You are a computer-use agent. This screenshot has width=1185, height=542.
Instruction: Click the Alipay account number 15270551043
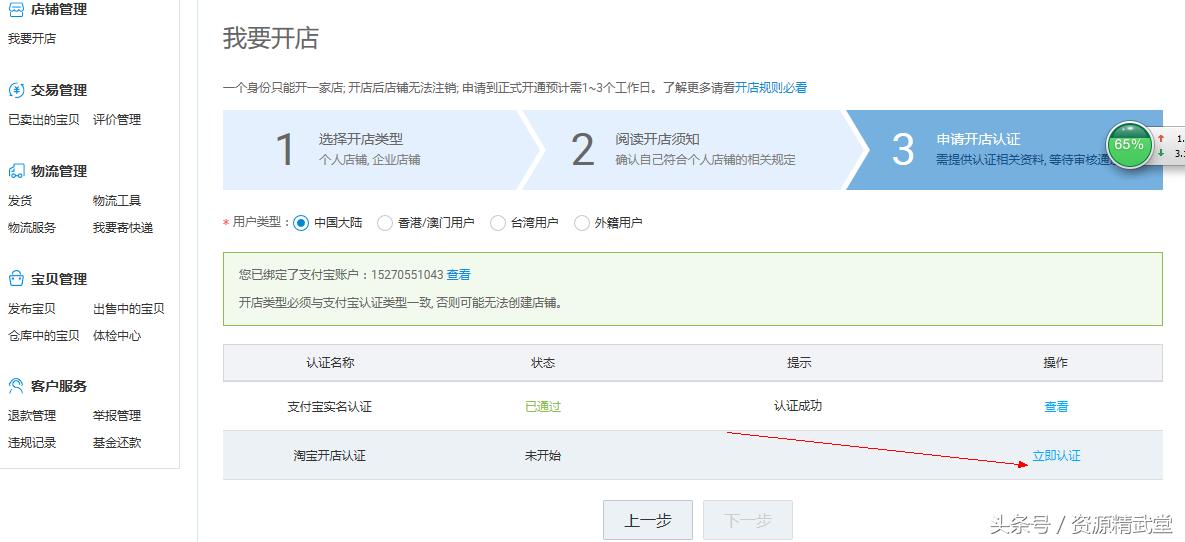pyautogui.click(x=407, y=275)
